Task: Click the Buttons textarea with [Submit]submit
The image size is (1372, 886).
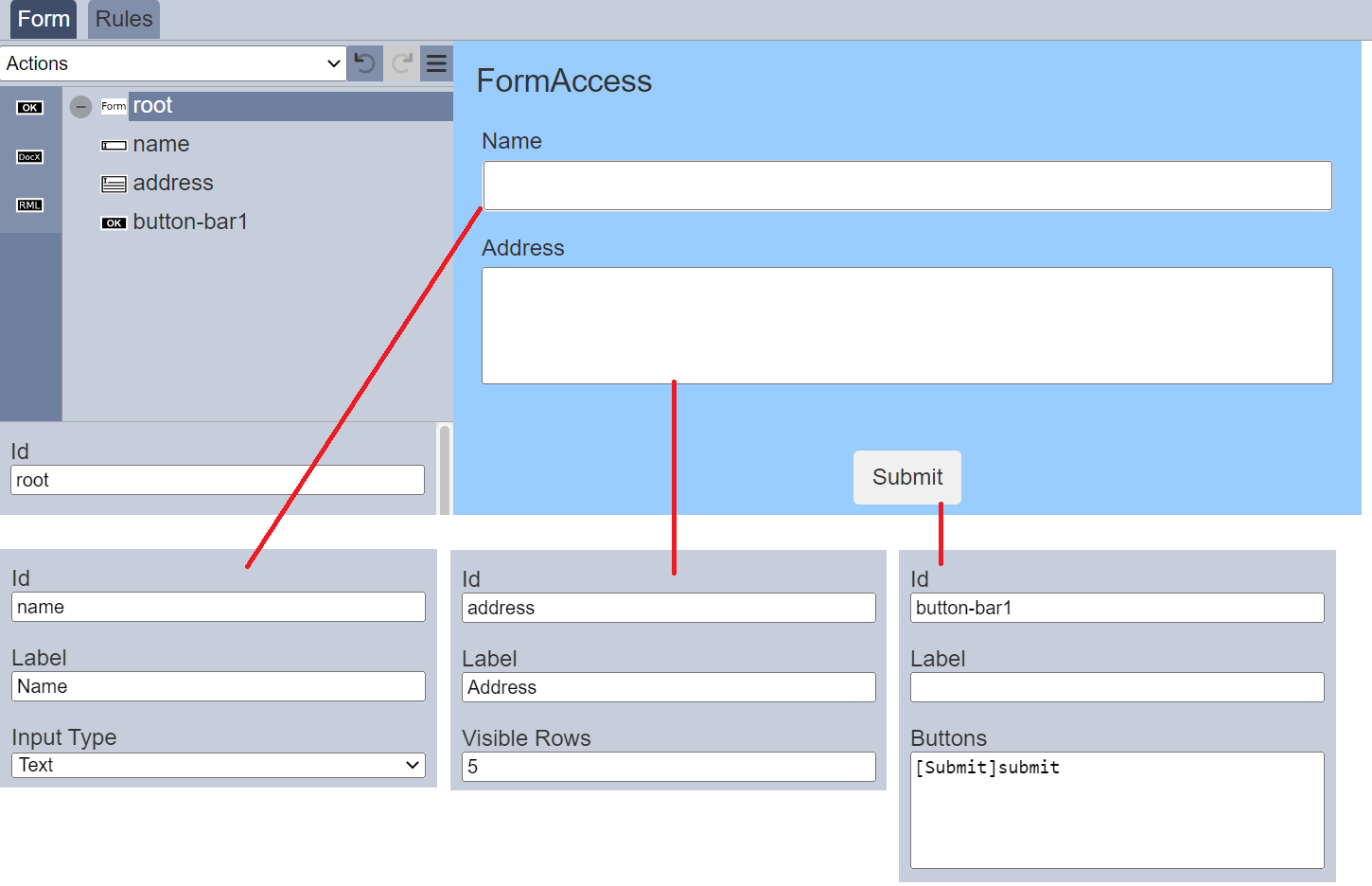Action: pyautogui.click(x=1117, y=810)
